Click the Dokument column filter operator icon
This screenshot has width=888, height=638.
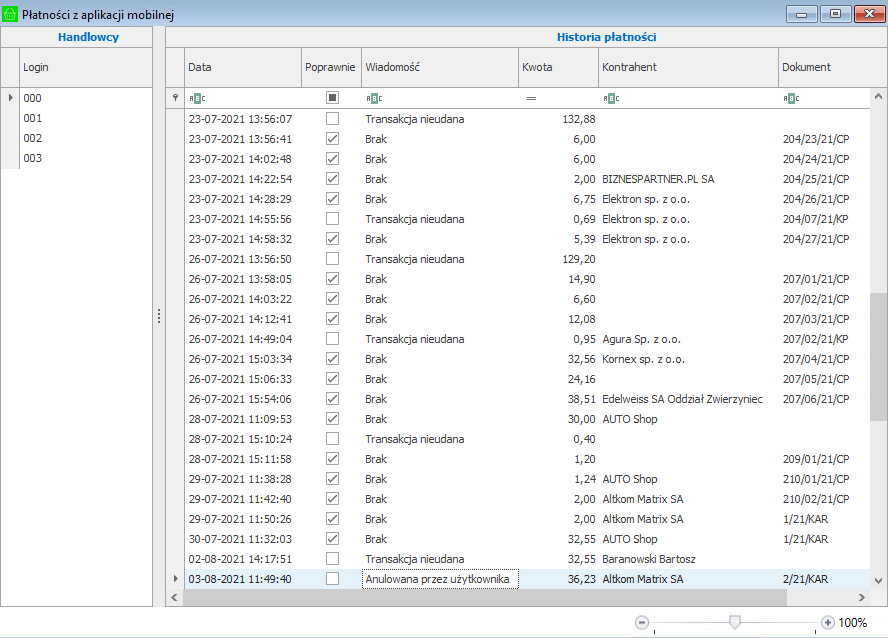(x=791, y=98)
